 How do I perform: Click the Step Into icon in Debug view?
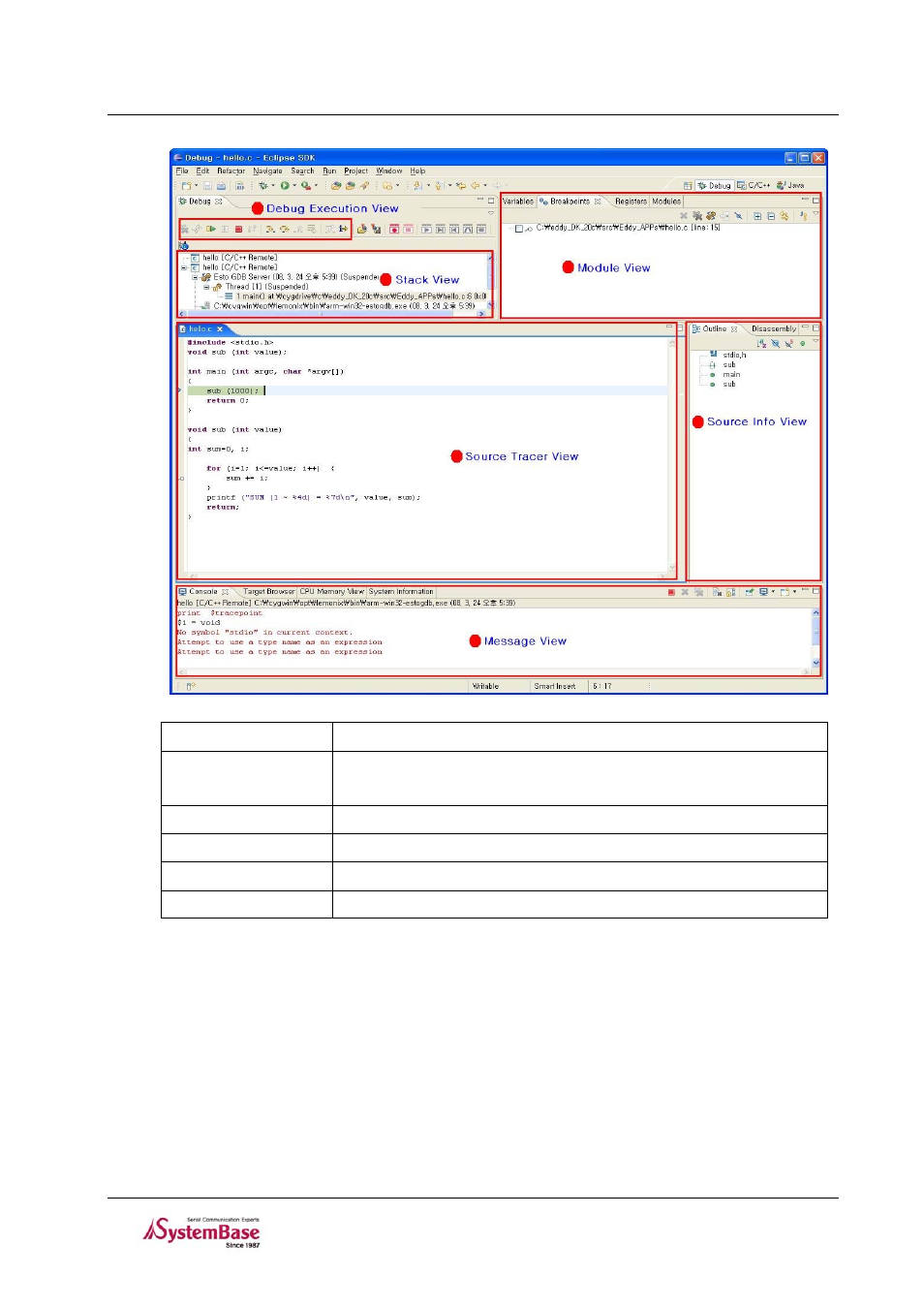[270, 229]
